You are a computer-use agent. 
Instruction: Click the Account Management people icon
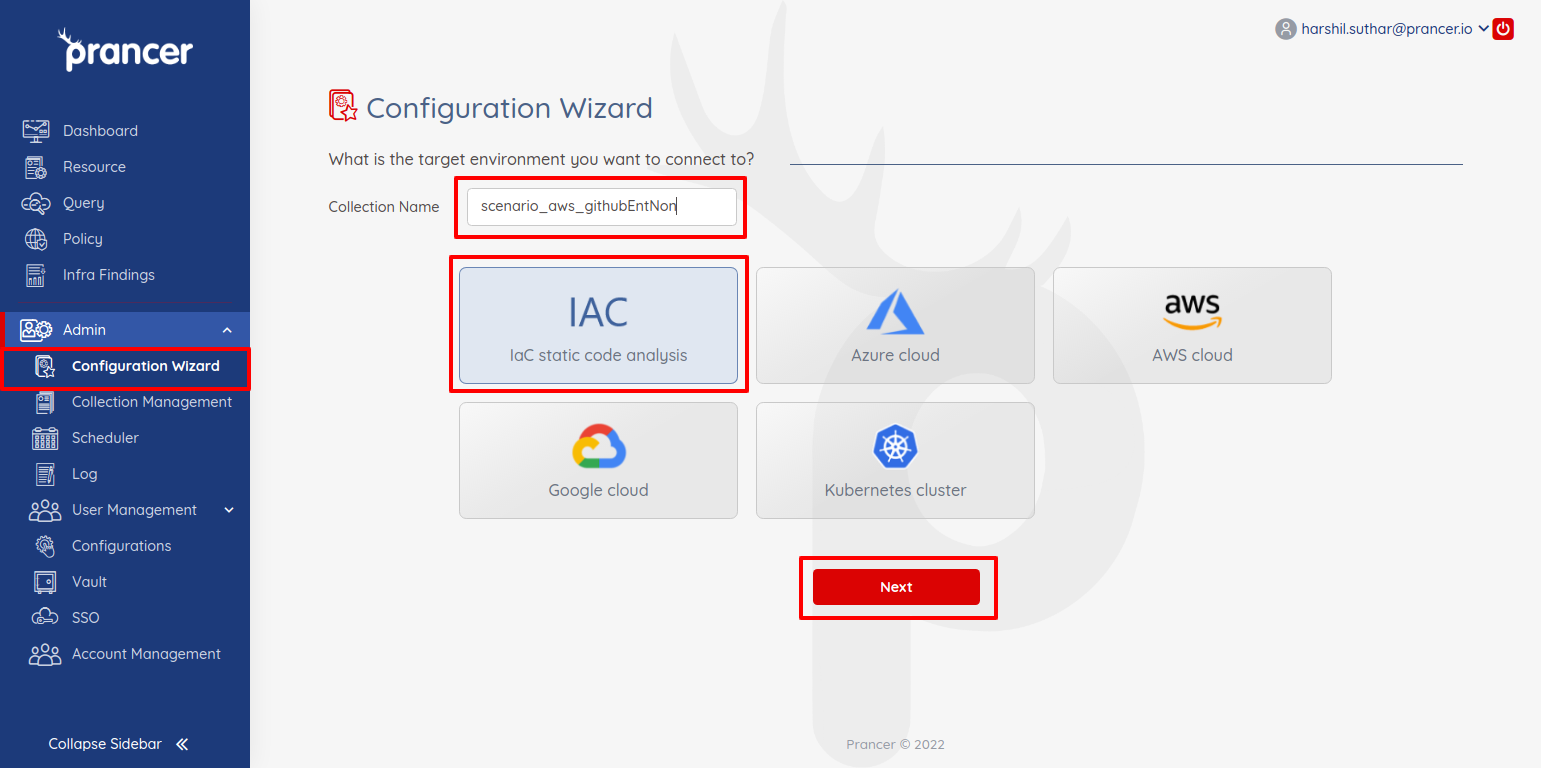click(45, 654)
